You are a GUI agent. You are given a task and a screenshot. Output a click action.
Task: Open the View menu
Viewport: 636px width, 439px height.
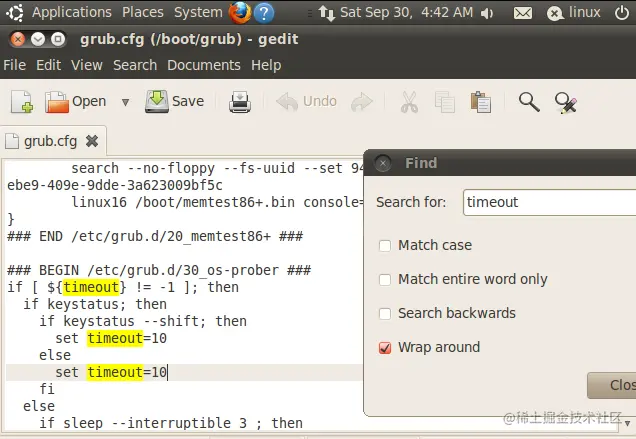pos(87,65)
